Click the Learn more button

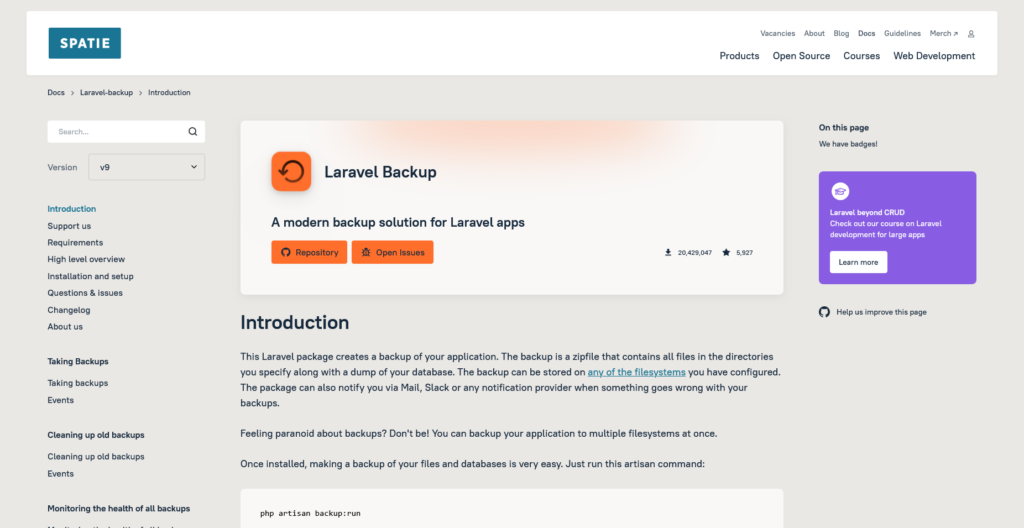[x=858, y=262]
